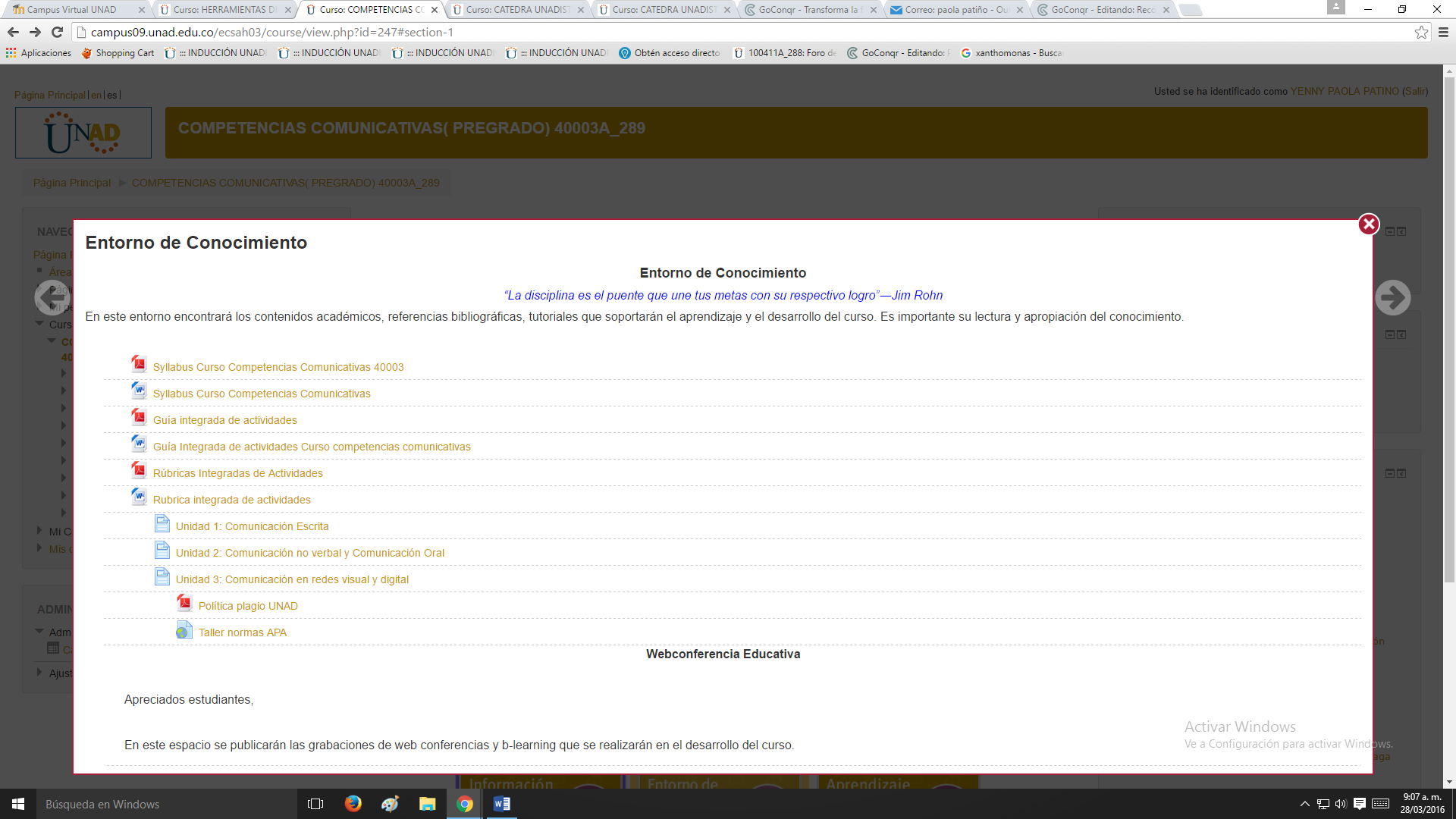This screenshot has width=1456, height=819.
Task: Bookmark this page with the star icon
Action: click(1421, 32)
